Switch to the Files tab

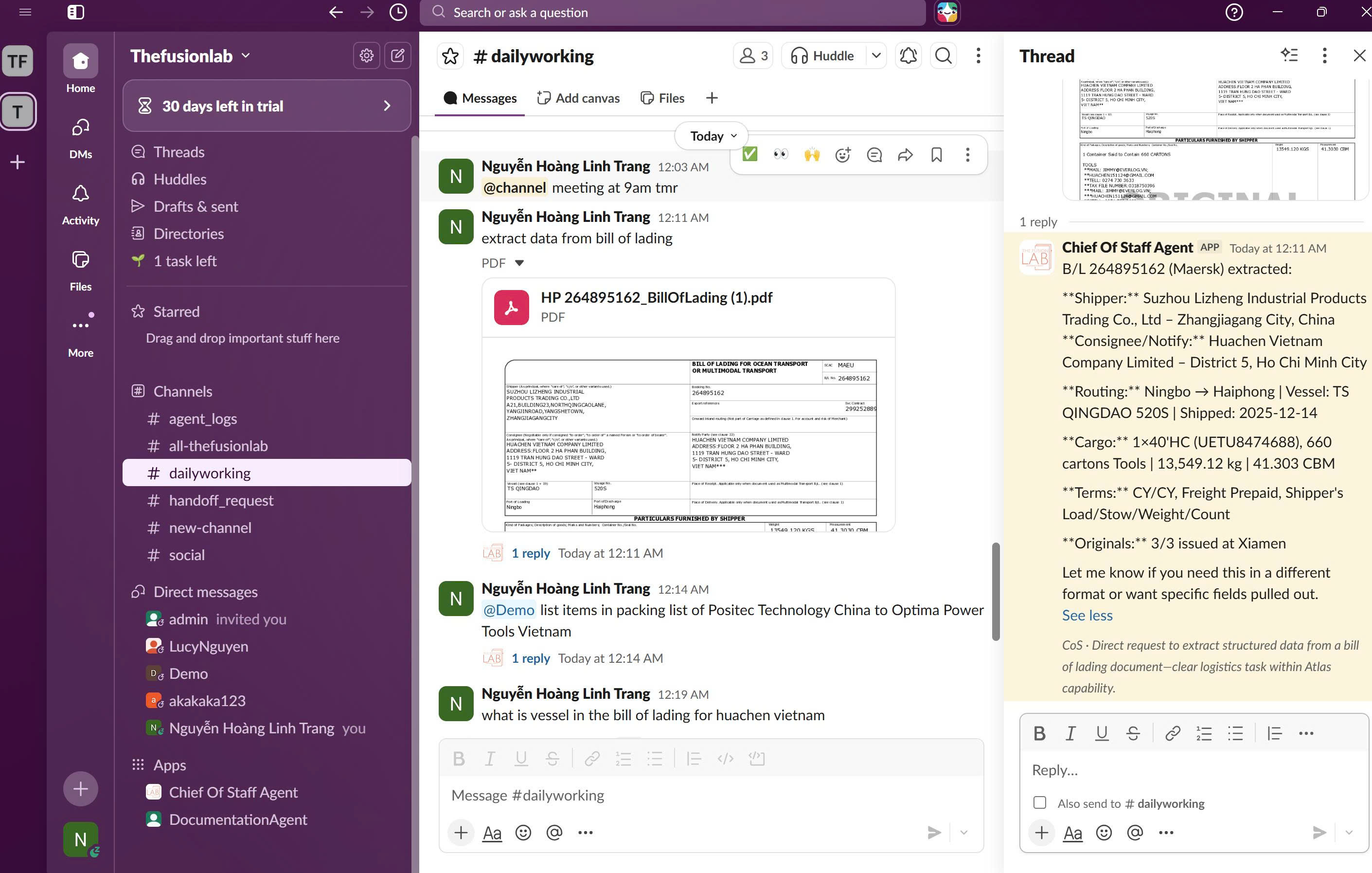(x=662, y=98)
